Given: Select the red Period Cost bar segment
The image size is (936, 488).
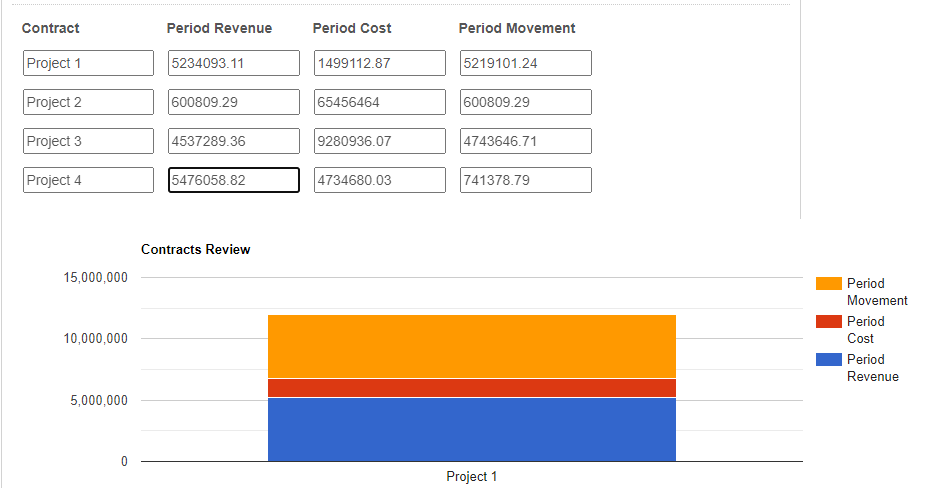Looking at the screenshot, I should pos(472,388).
